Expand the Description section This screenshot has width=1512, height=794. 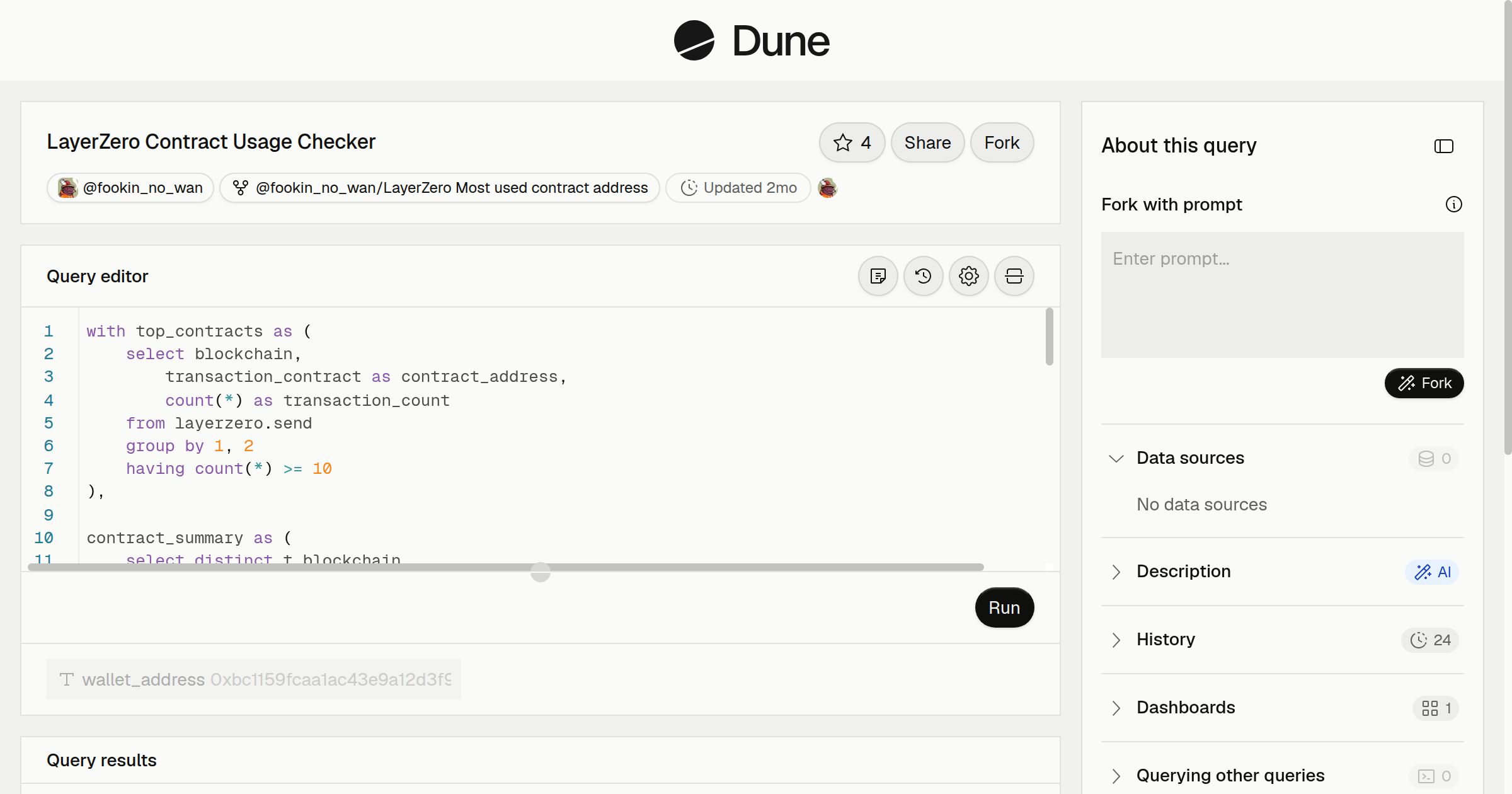(x=1116, y=572)
